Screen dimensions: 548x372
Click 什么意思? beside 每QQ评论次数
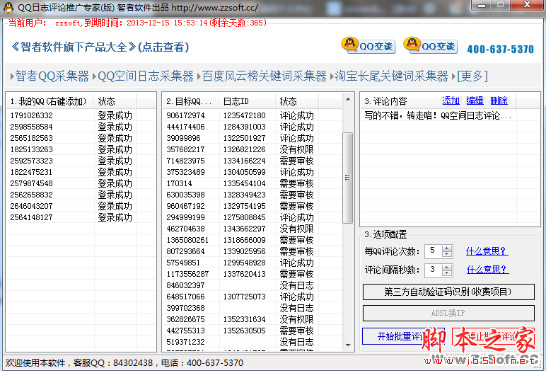(x=487, y=251)
